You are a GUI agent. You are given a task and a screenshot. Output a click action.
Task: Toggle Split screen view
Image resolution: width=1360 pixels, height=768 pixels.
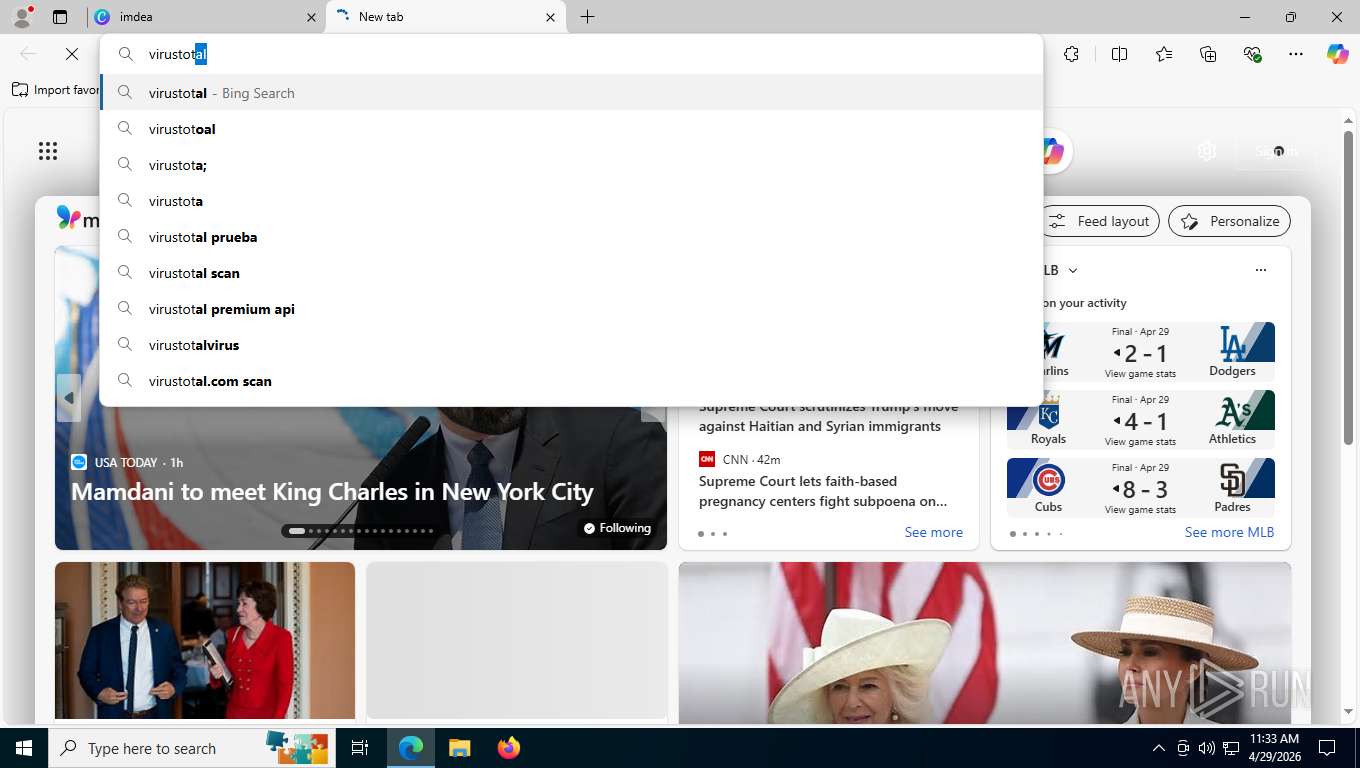click(x=1119, y=54)
